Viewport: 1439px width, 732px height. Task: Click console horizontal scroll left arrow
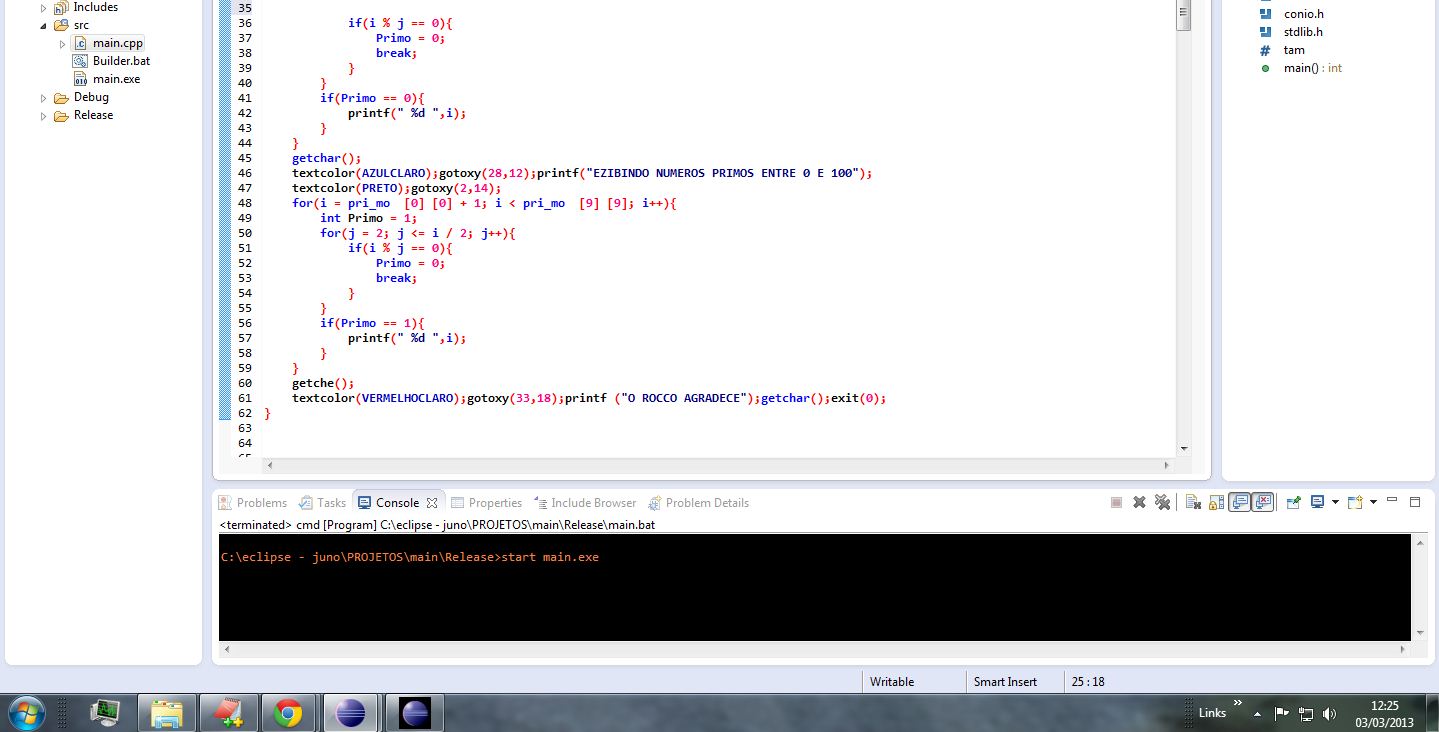226,649
